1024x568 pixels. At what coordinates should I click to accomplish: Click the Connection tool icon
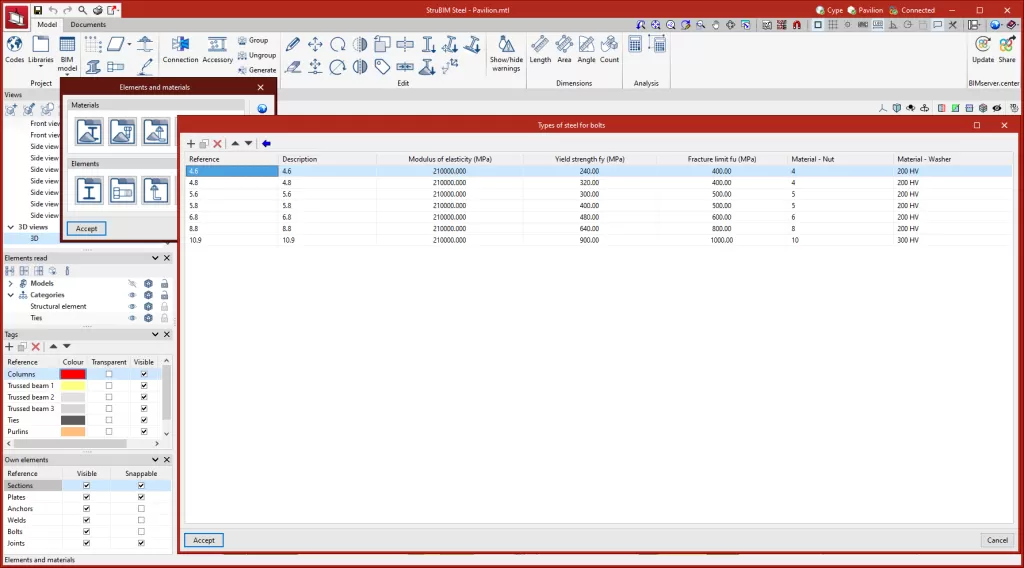coord(181,46)
